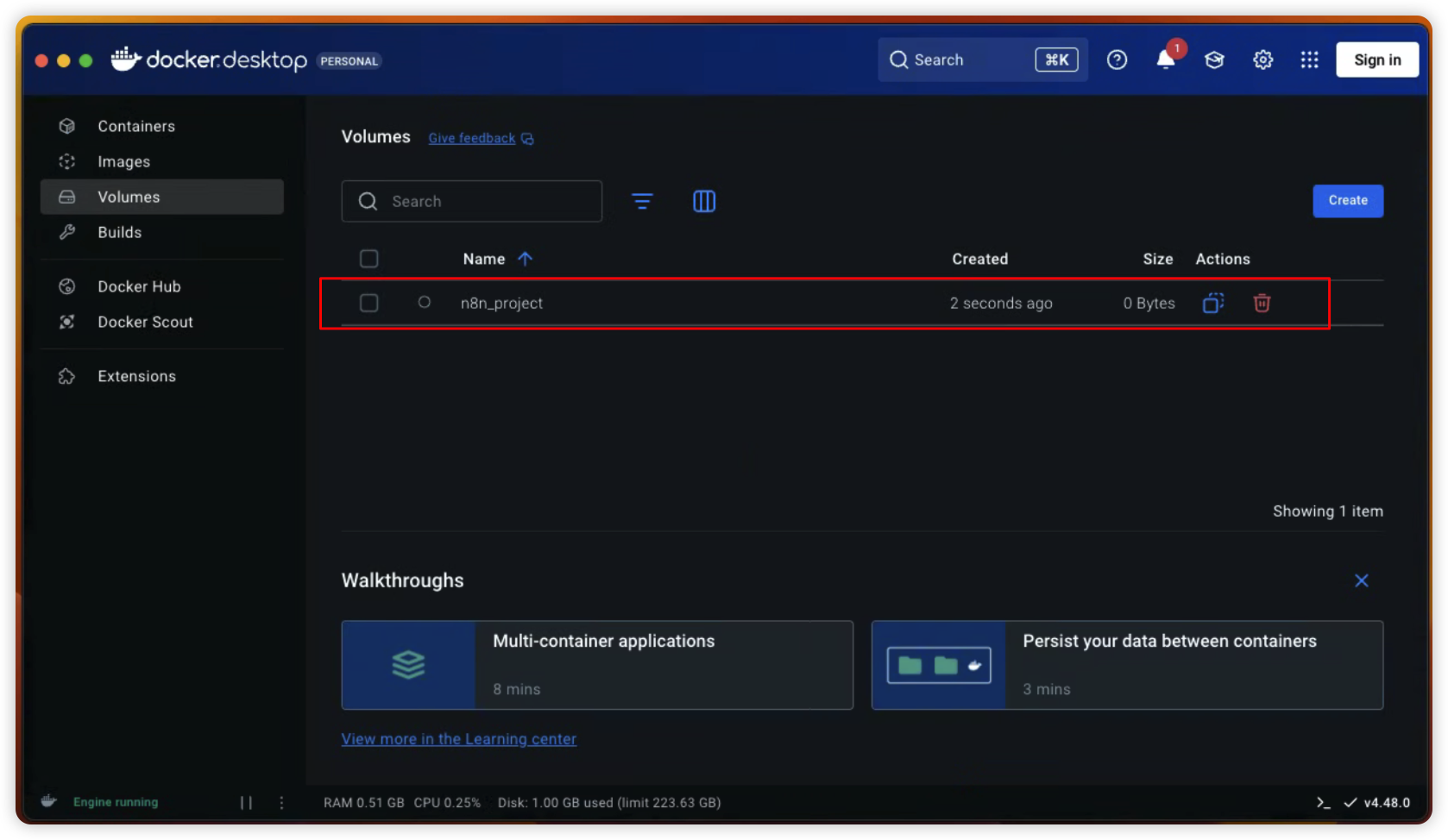The image size is (1448, 840).
Task: Click the Docker whale logo in header
Action: (x=126, y=59)
